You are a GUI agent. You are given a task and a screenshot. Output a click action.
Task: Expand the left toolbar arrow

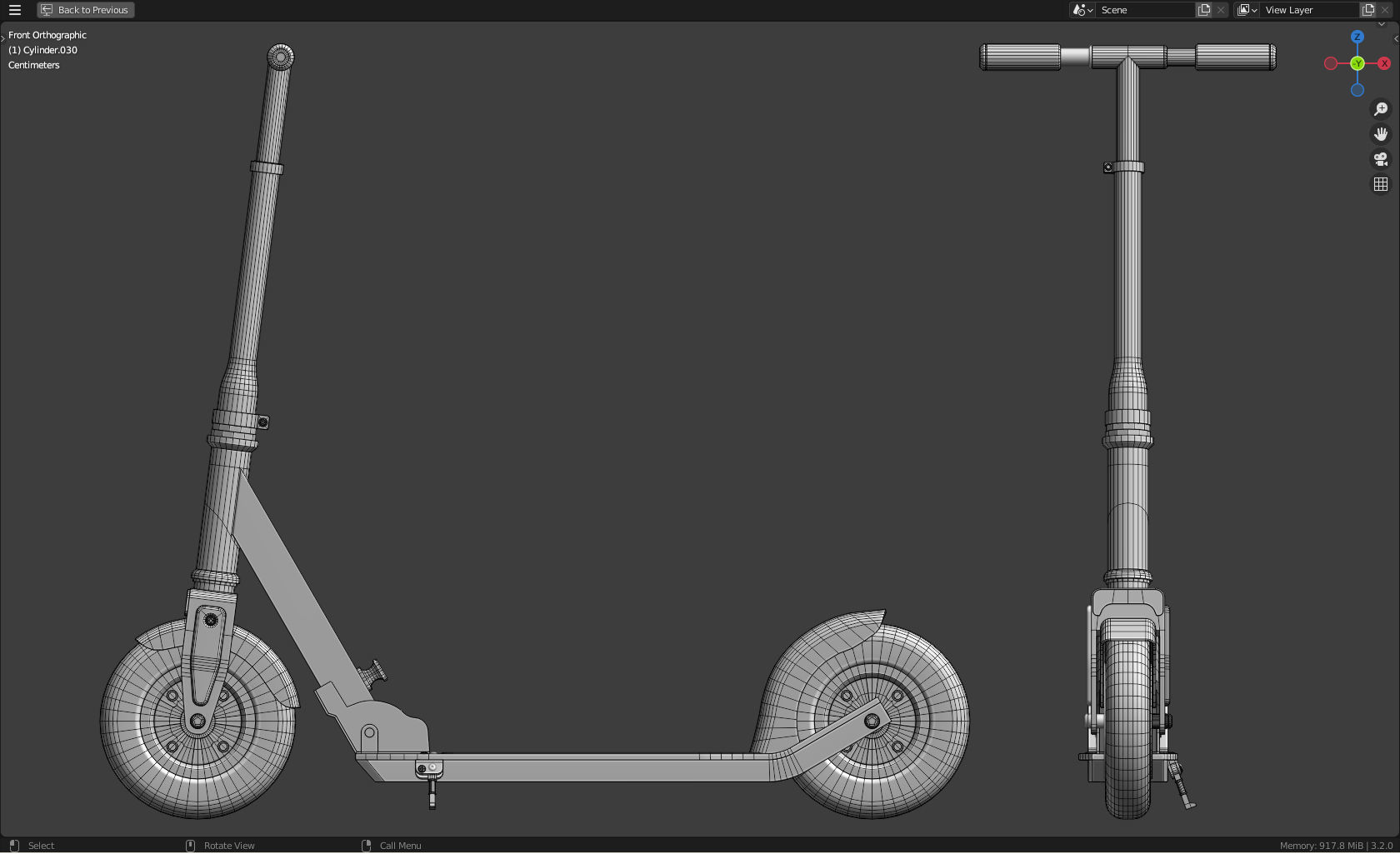[x=2, y=38]
